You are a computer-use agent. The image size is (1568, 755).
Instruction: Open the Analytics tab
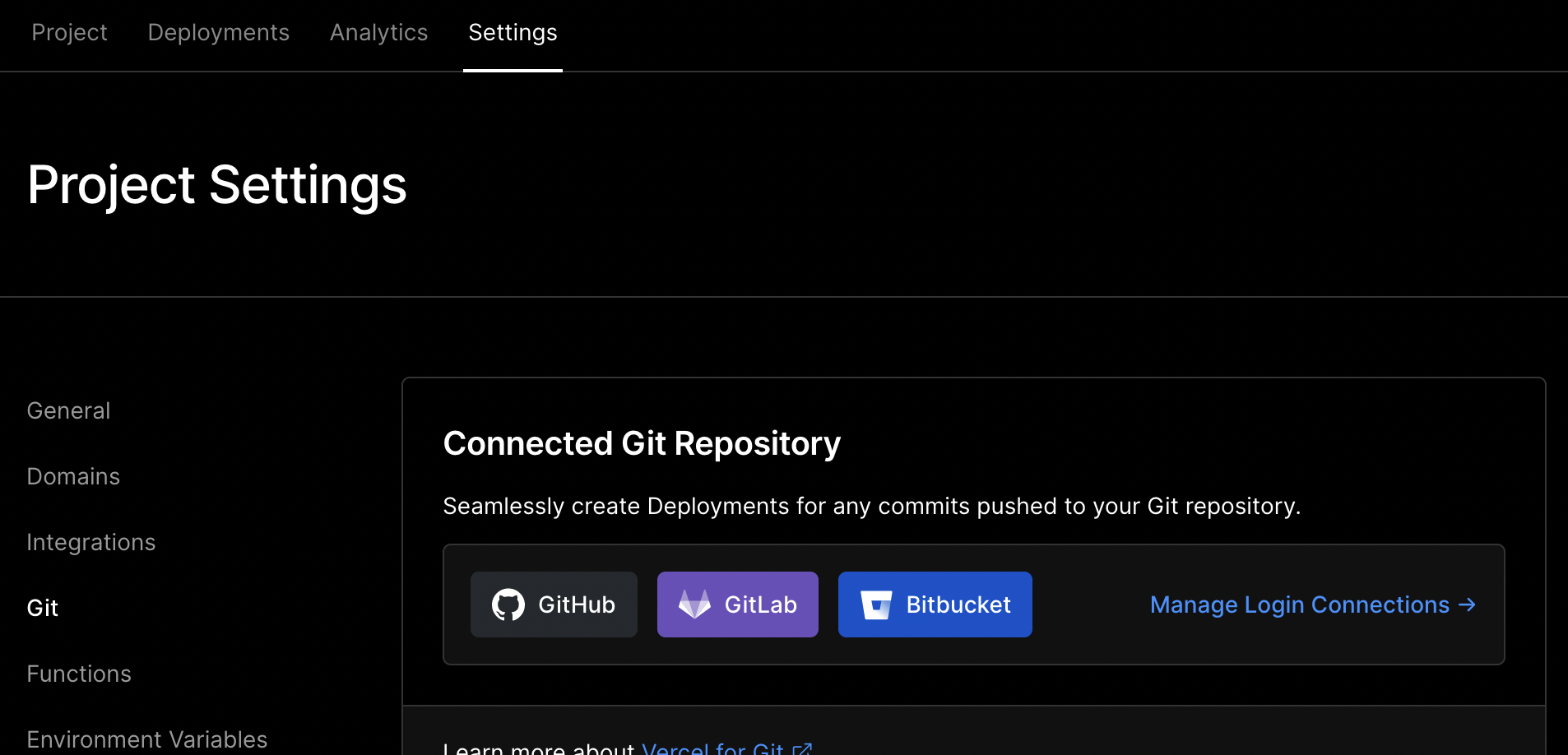pos(379,32)
